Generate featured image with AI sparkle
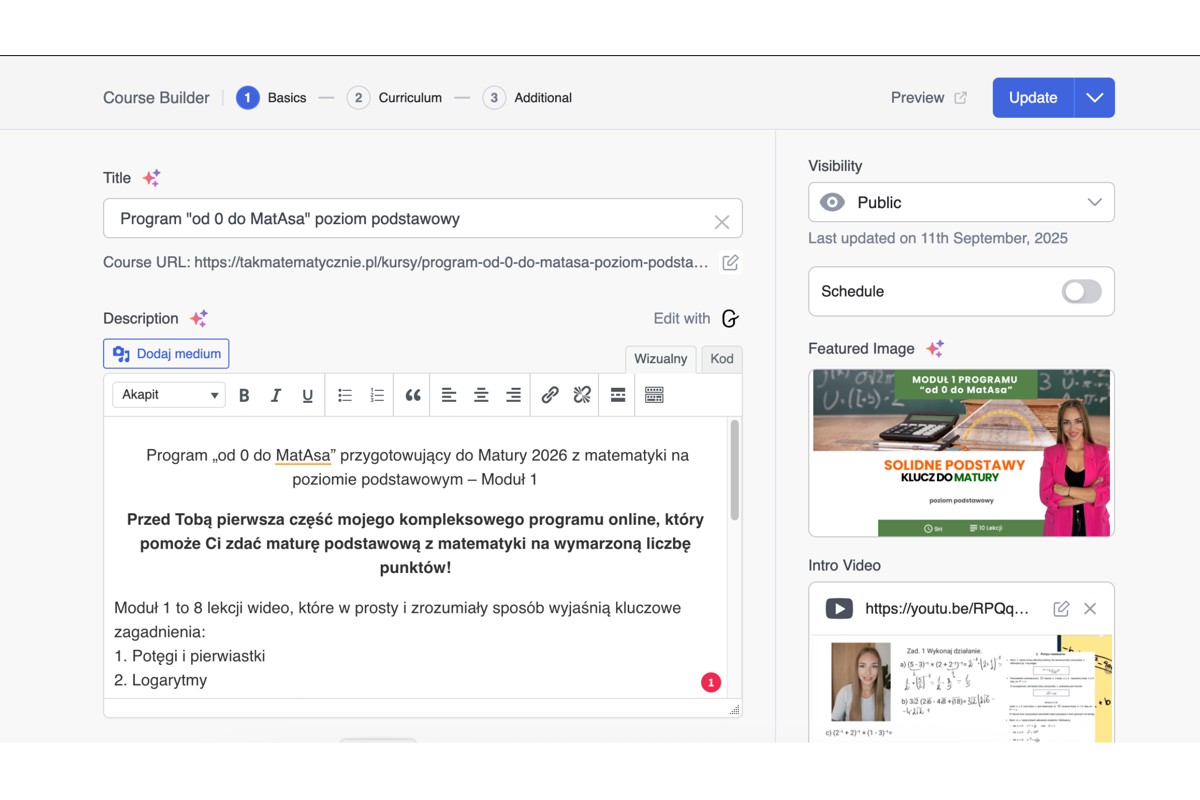Image resolution: width=1200 pixels, height=800 pixels. tap(935, 348)
